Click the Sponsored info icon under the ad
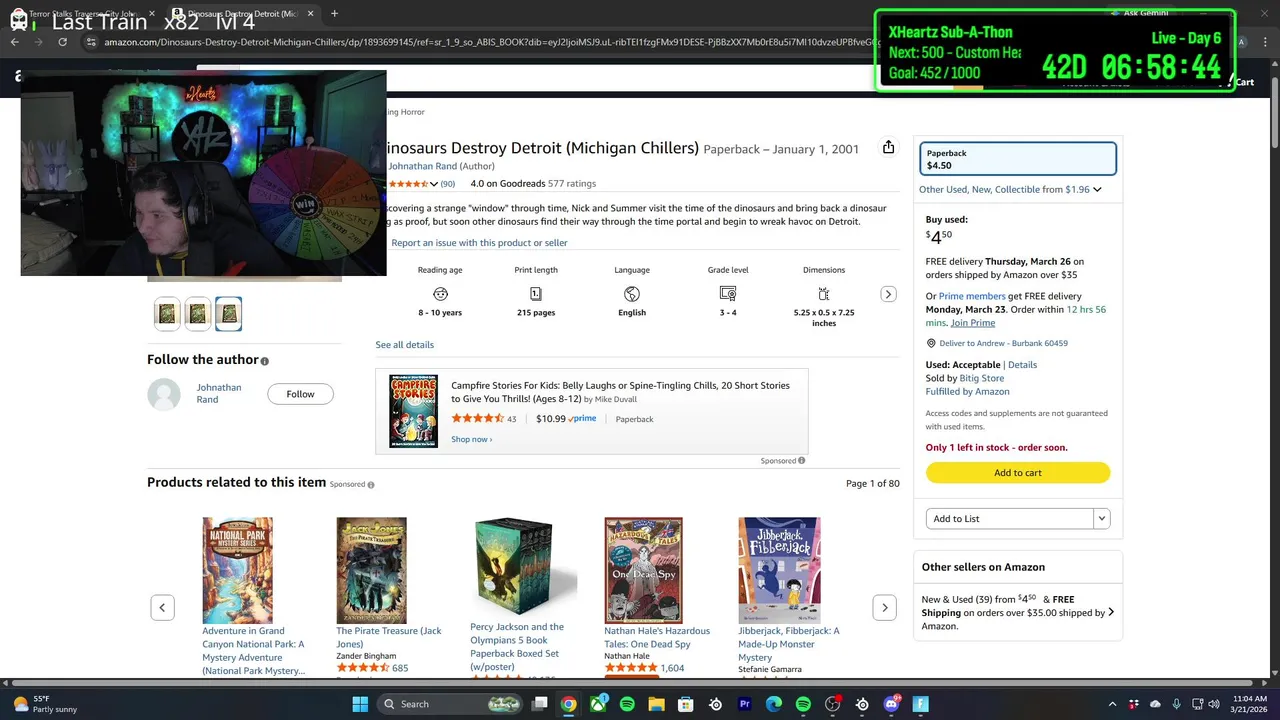 click(x=802, y=461)
